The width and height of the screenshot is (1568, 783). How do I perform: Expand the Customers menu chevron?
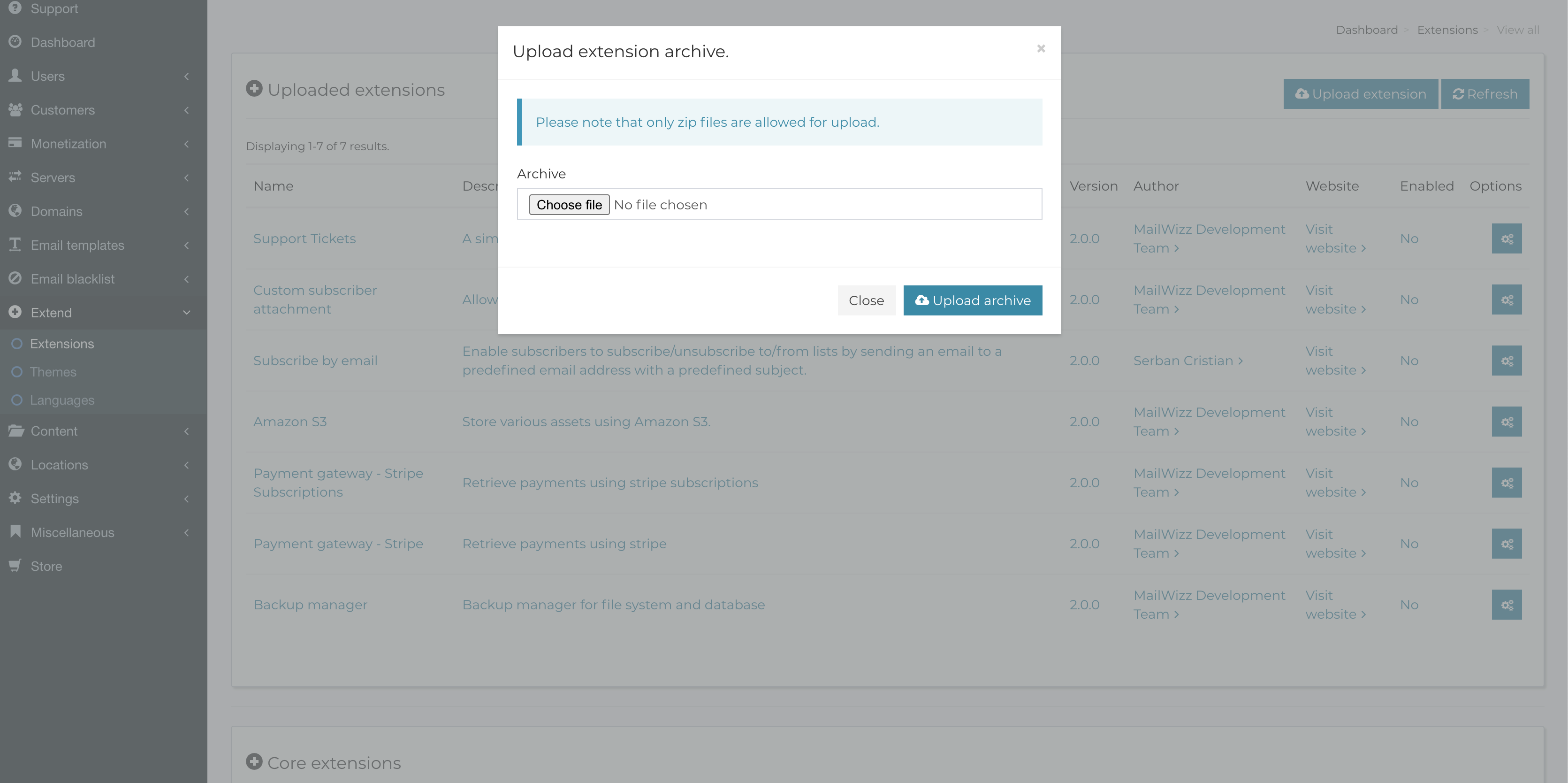coord(186,110)
